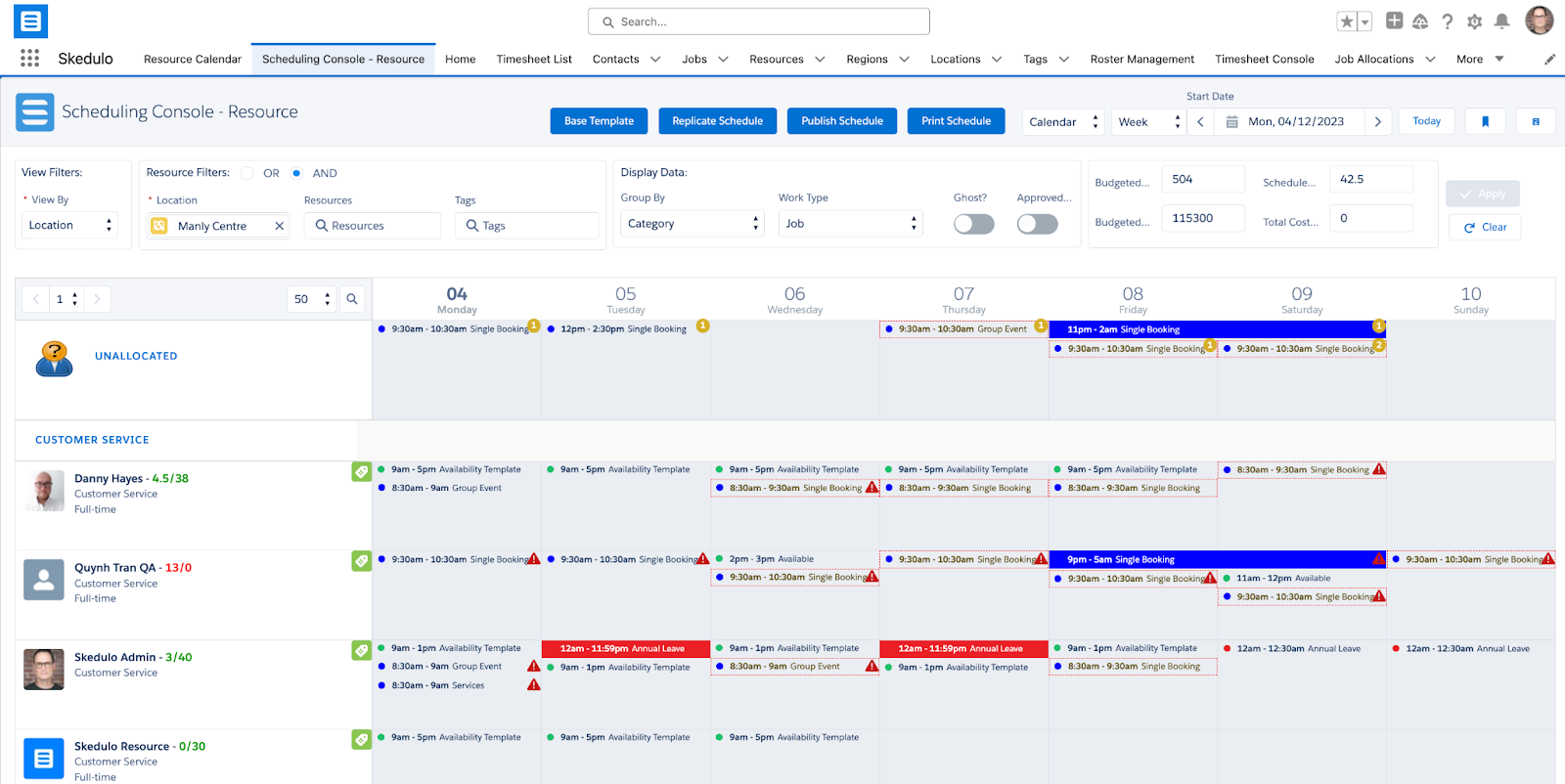
Task: Click the Base Template button
Action: click(x=599, y=121)
